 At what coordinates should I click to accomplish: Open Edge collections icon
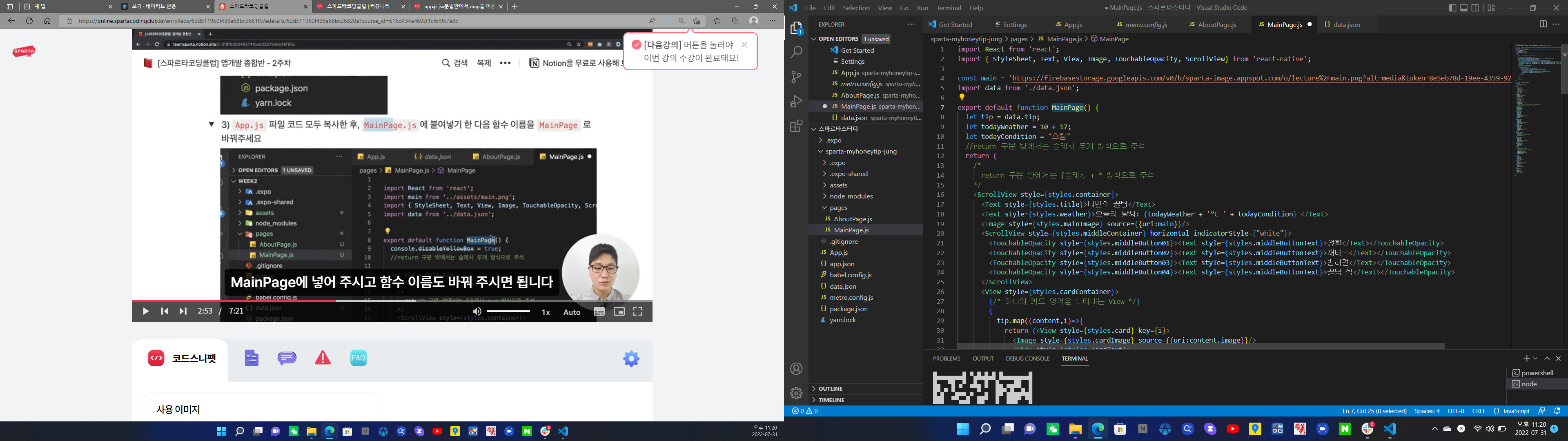(x=735, y=21)
